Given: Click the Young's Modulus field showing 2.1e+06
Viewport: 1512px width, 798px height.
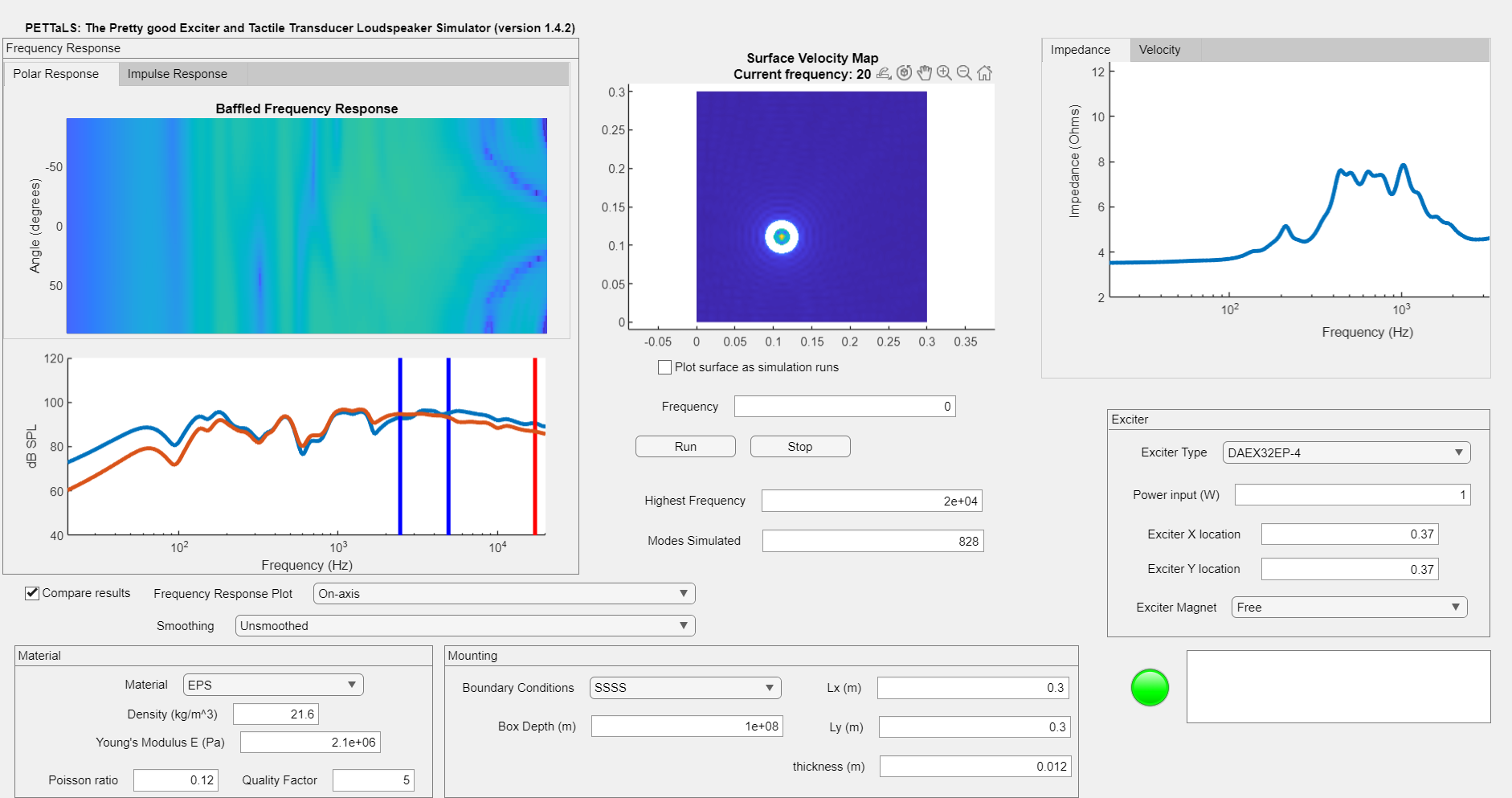Looking at the screenshot, I should pyautogui.click(x=310, y=743).
